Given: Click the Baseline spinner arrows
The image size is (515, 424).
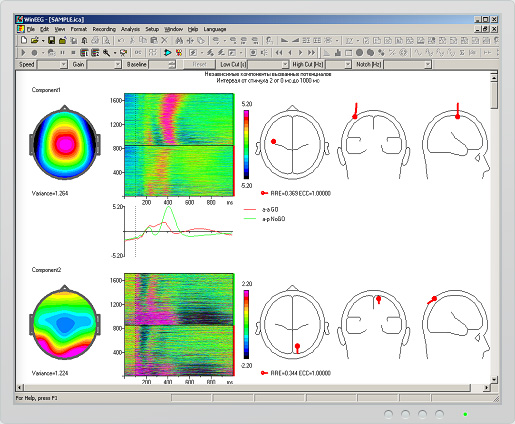Looking at the screenshot, I should click(x=172, y=65).
